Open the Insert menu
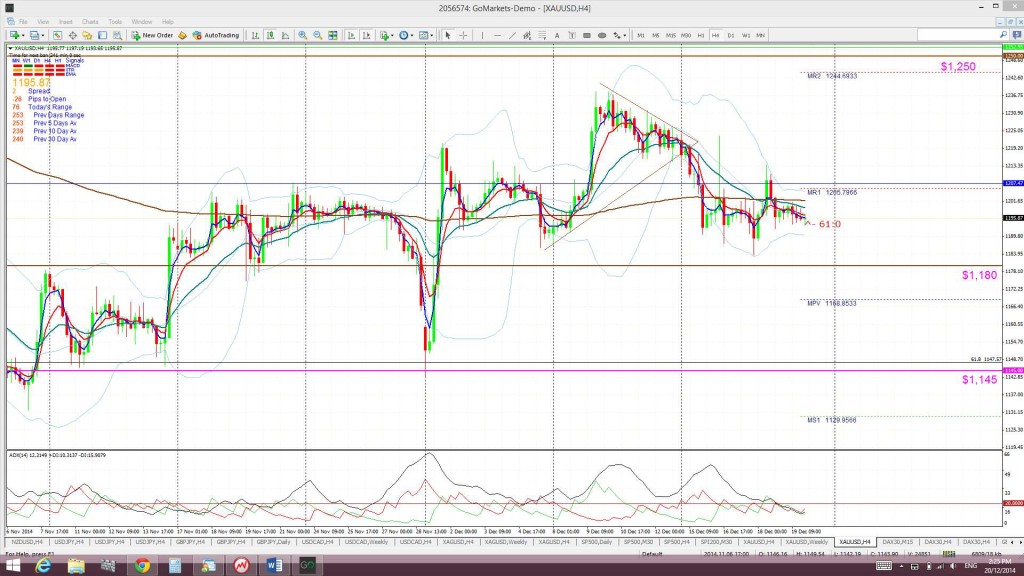Image resolution: width=1024 pixels, height=576 pixels. point(65,22)
